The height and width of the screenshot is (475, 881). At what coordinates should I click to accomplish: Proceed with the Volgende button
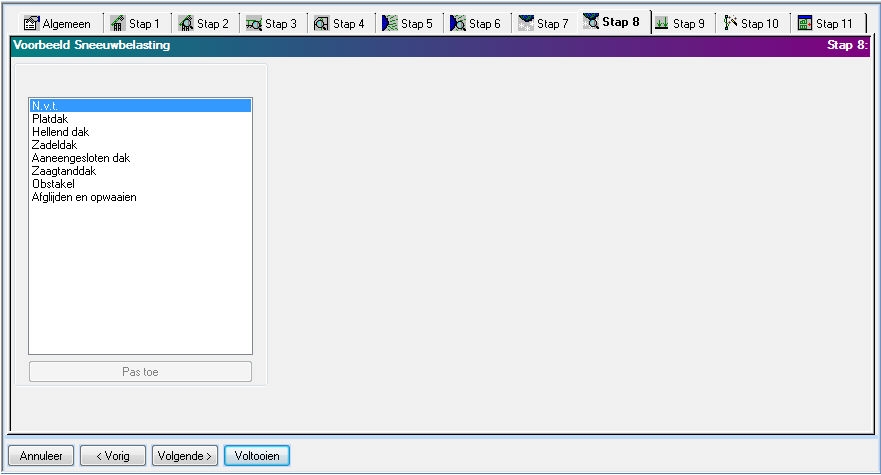185,456
